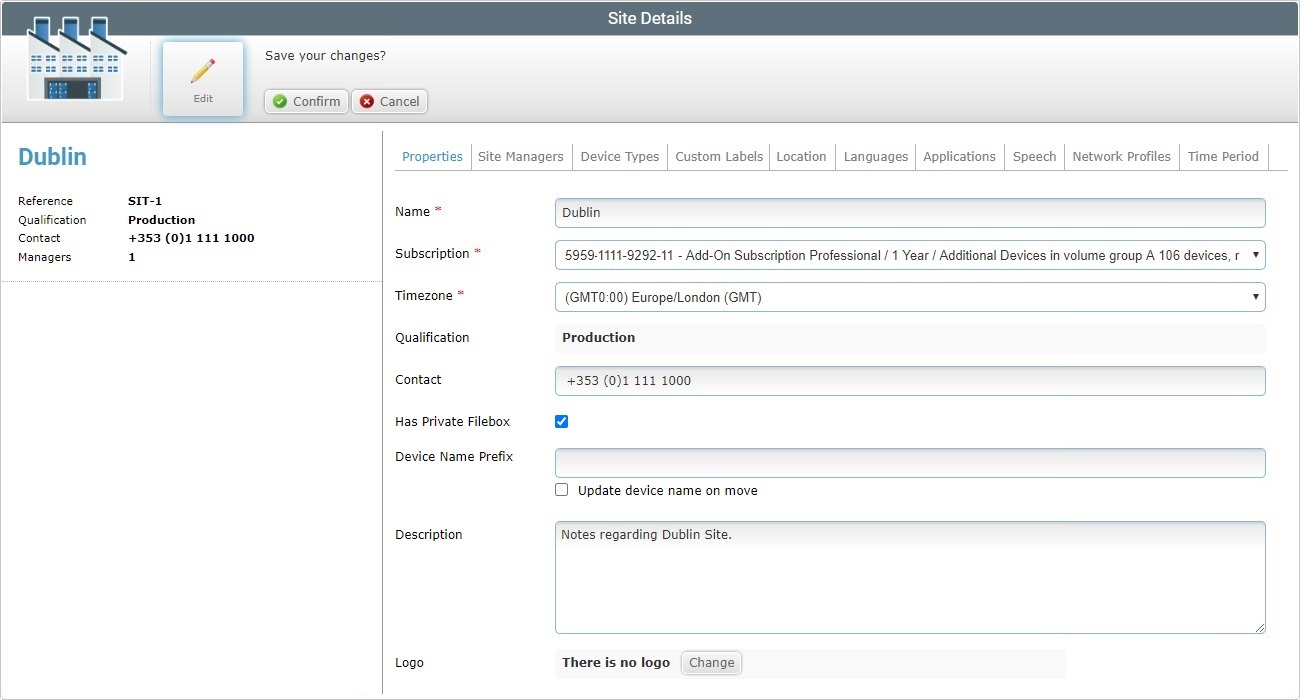Screen dimensions: 1300x700
Task: Open the Network Profiles tab
Action: [1121, 156]
